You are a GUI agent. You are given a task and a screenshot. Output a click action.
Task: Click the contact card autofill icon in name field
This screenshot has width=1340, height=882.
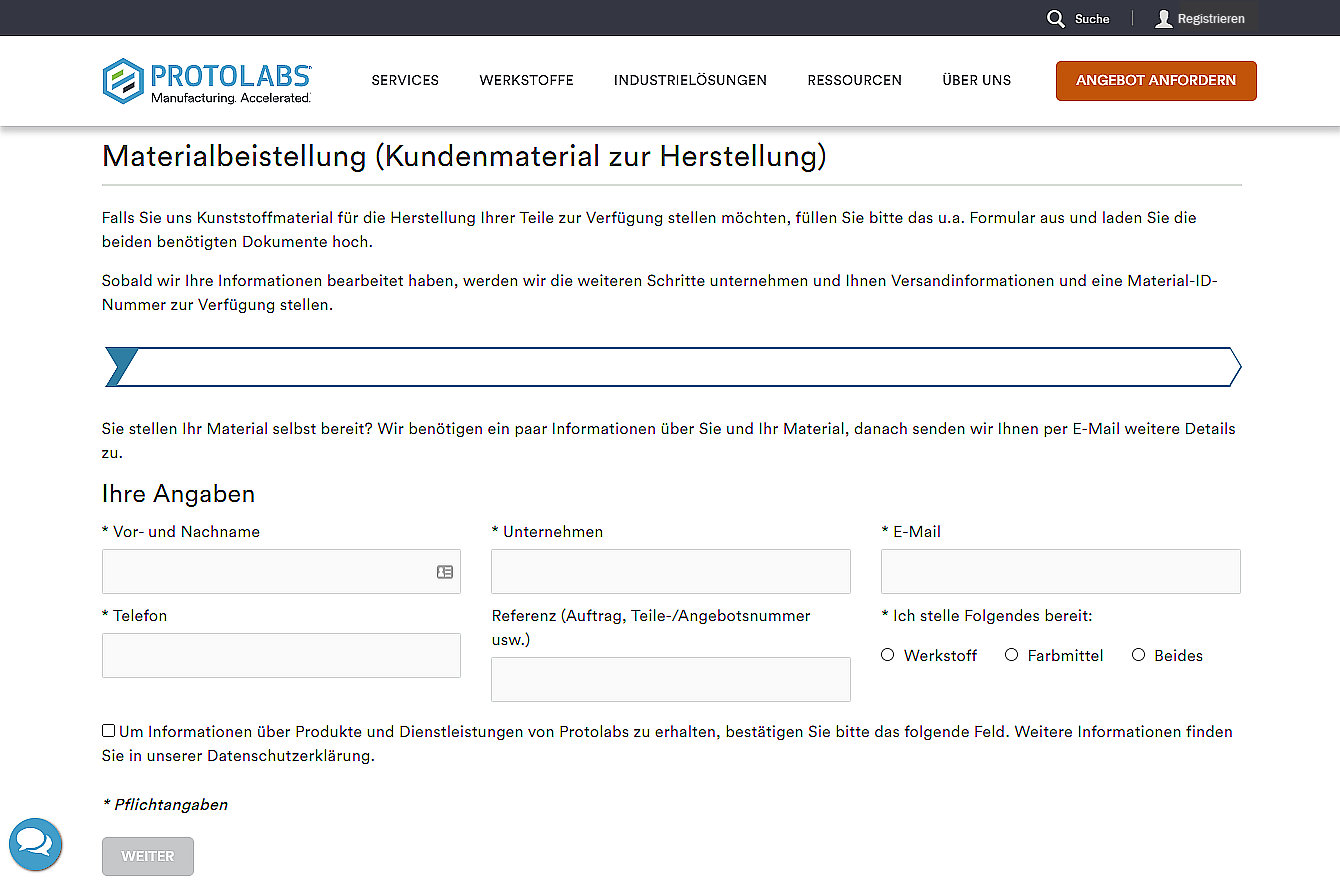point(445,572)
